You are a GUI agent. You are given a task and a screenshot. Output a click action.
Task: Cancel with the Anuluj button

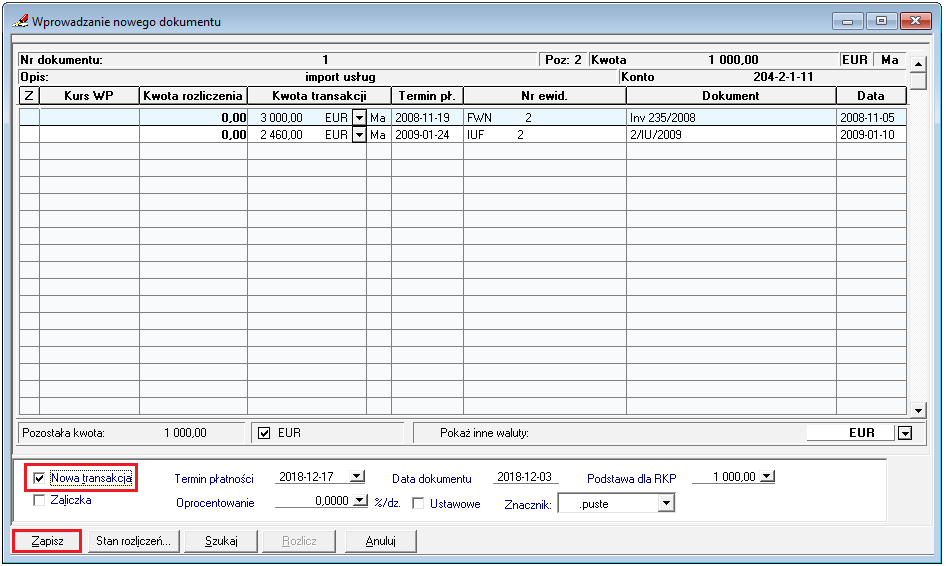click(x=381, y=541)
